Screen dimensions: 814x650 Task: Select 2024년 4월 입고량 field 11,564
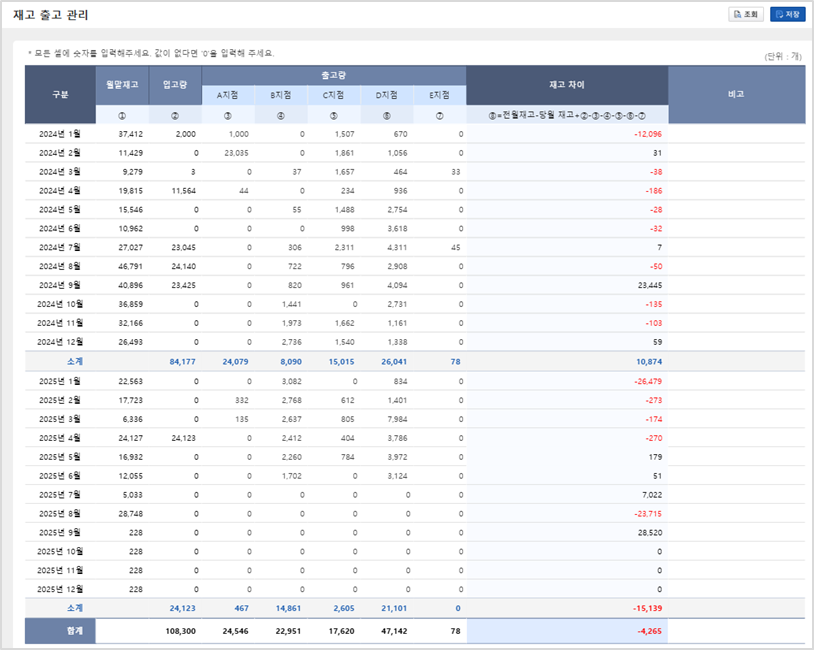pos(175,190)
